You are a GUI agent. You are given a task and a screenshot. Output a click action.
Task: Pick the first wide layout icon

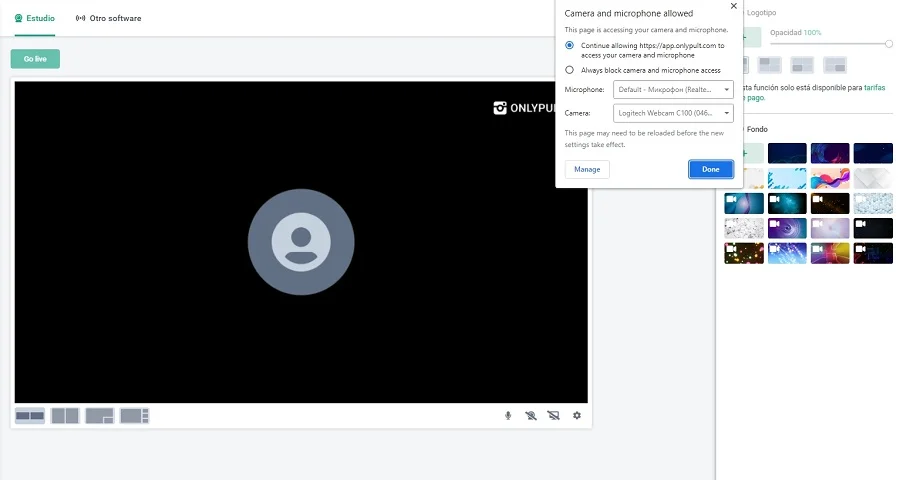[30, 415]
